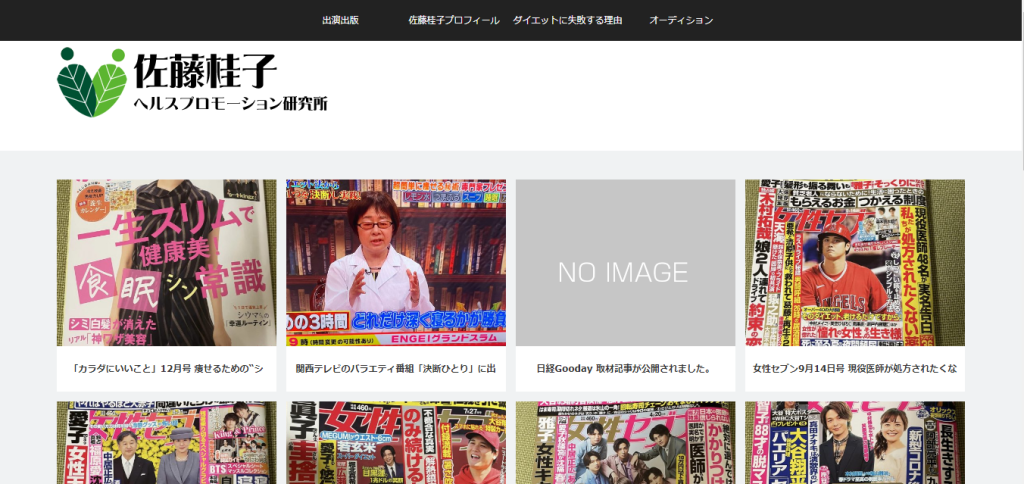Open the 日経Gooday 取材記事 article title

tap(625, 369)
